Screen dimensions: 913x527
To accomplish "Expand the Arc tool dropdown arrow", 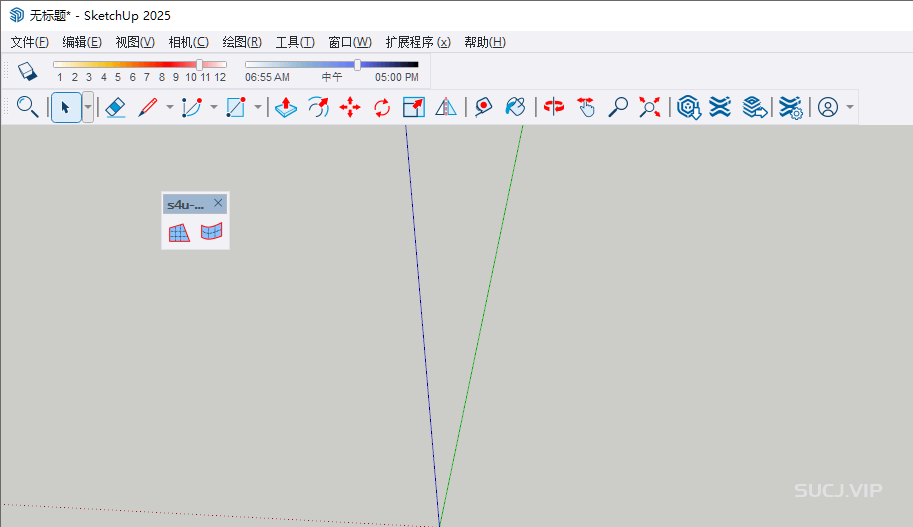I will 214,107.
